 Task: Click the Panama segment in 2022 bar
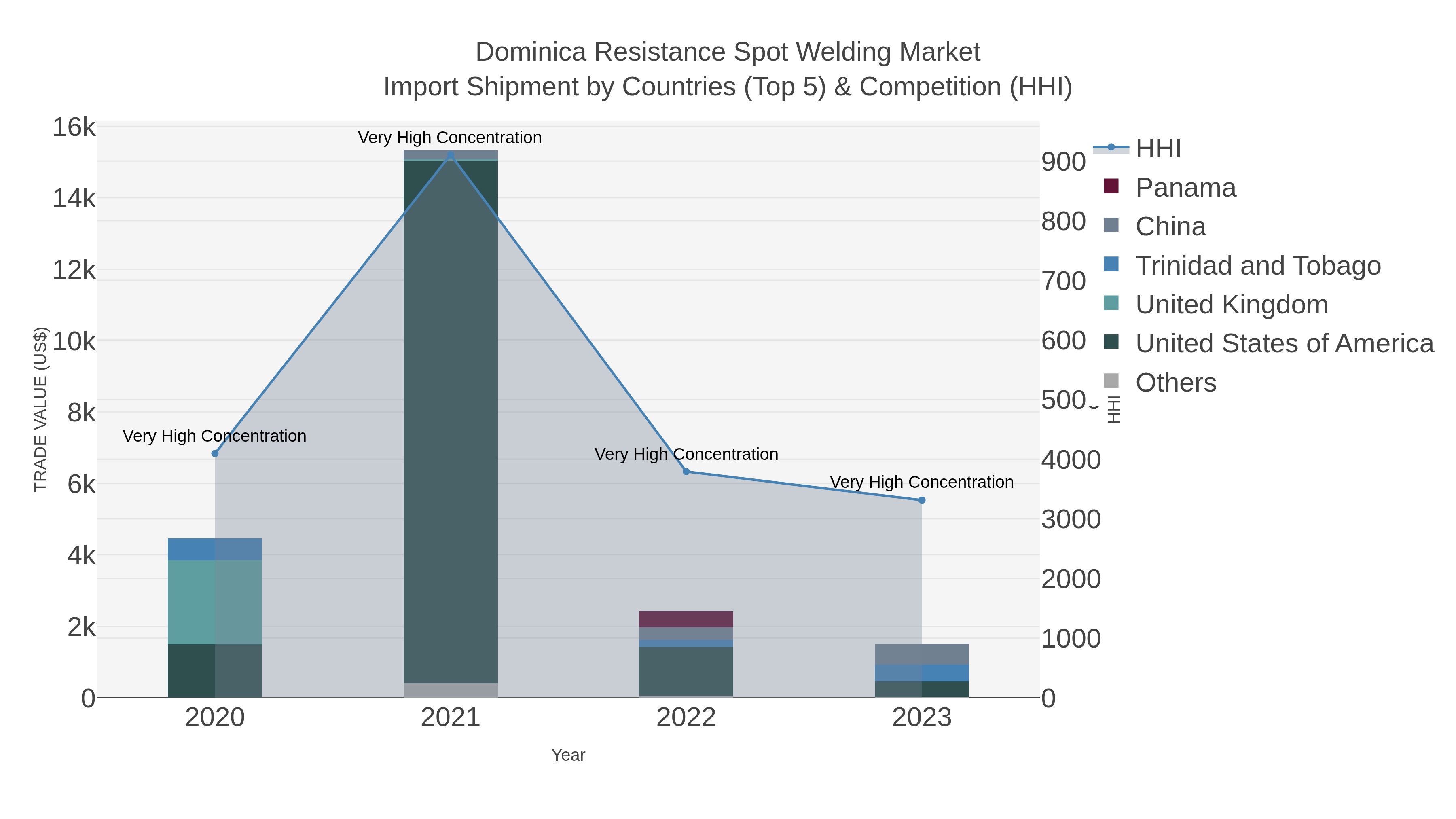pos(686,619)
